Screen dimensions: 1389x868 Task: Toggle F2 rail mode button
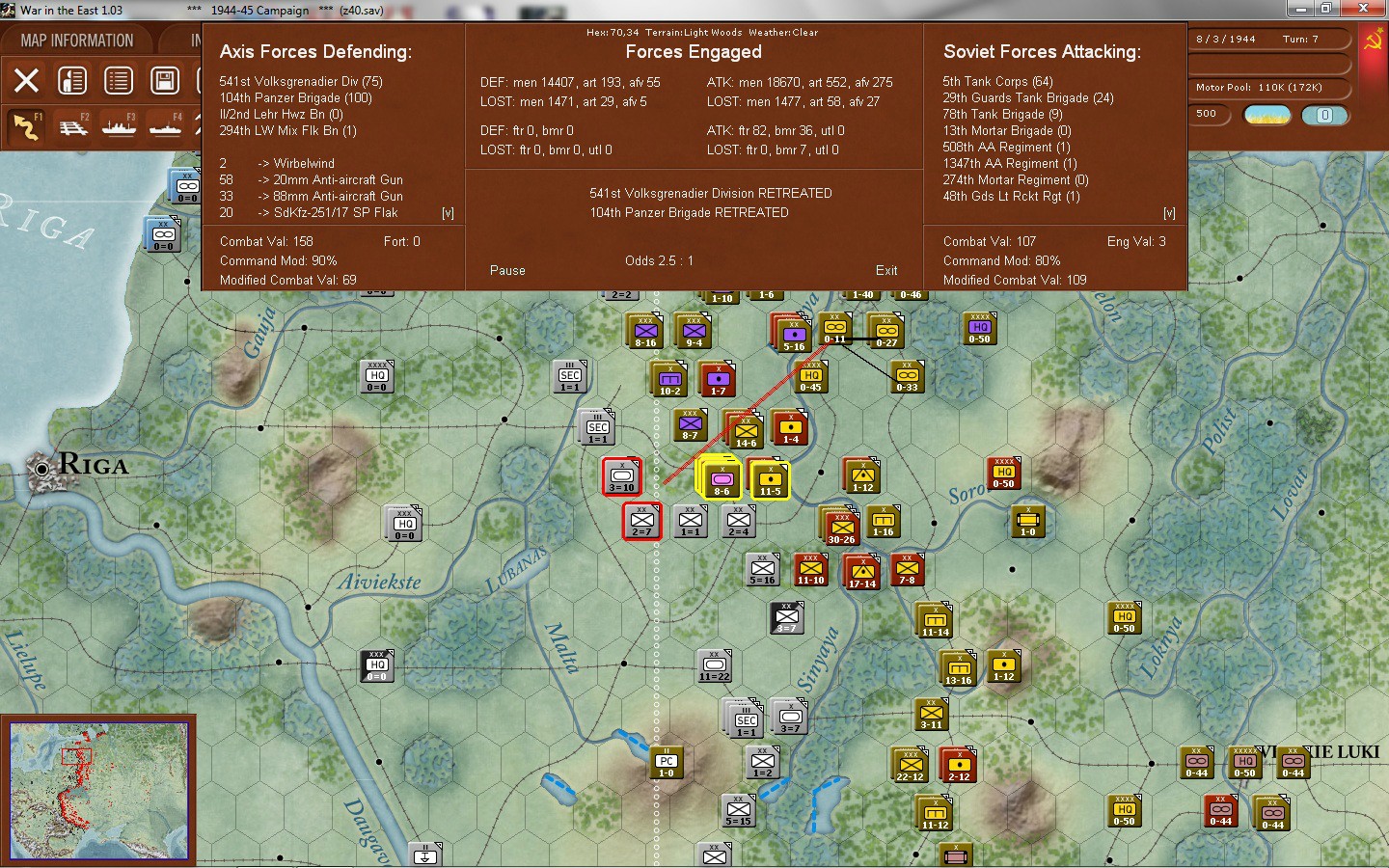pyautogui.click(x=73, y=126)
